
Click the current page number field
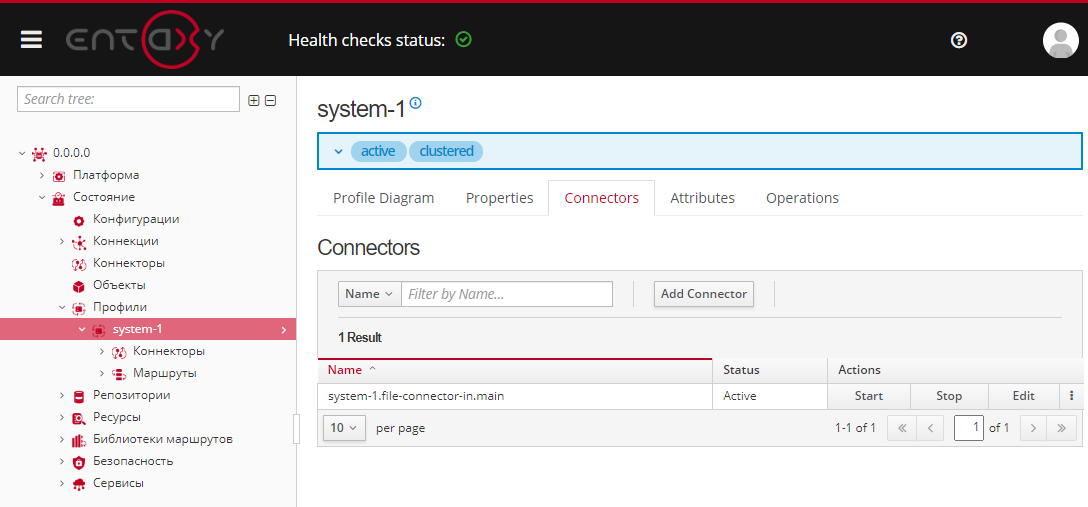[969, 428]
